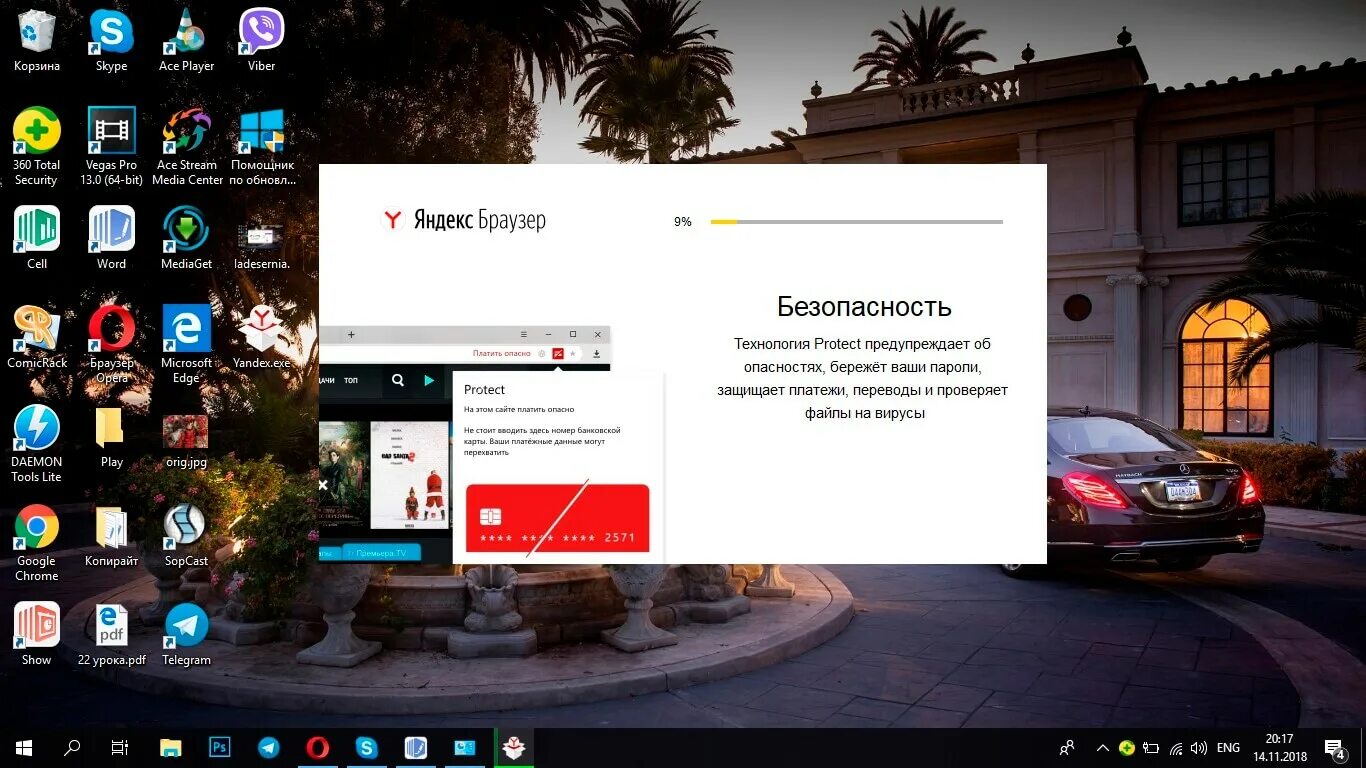Launch Viber desktop shortcut
This screenshot has width=1366, height=768.
[261, 40]
